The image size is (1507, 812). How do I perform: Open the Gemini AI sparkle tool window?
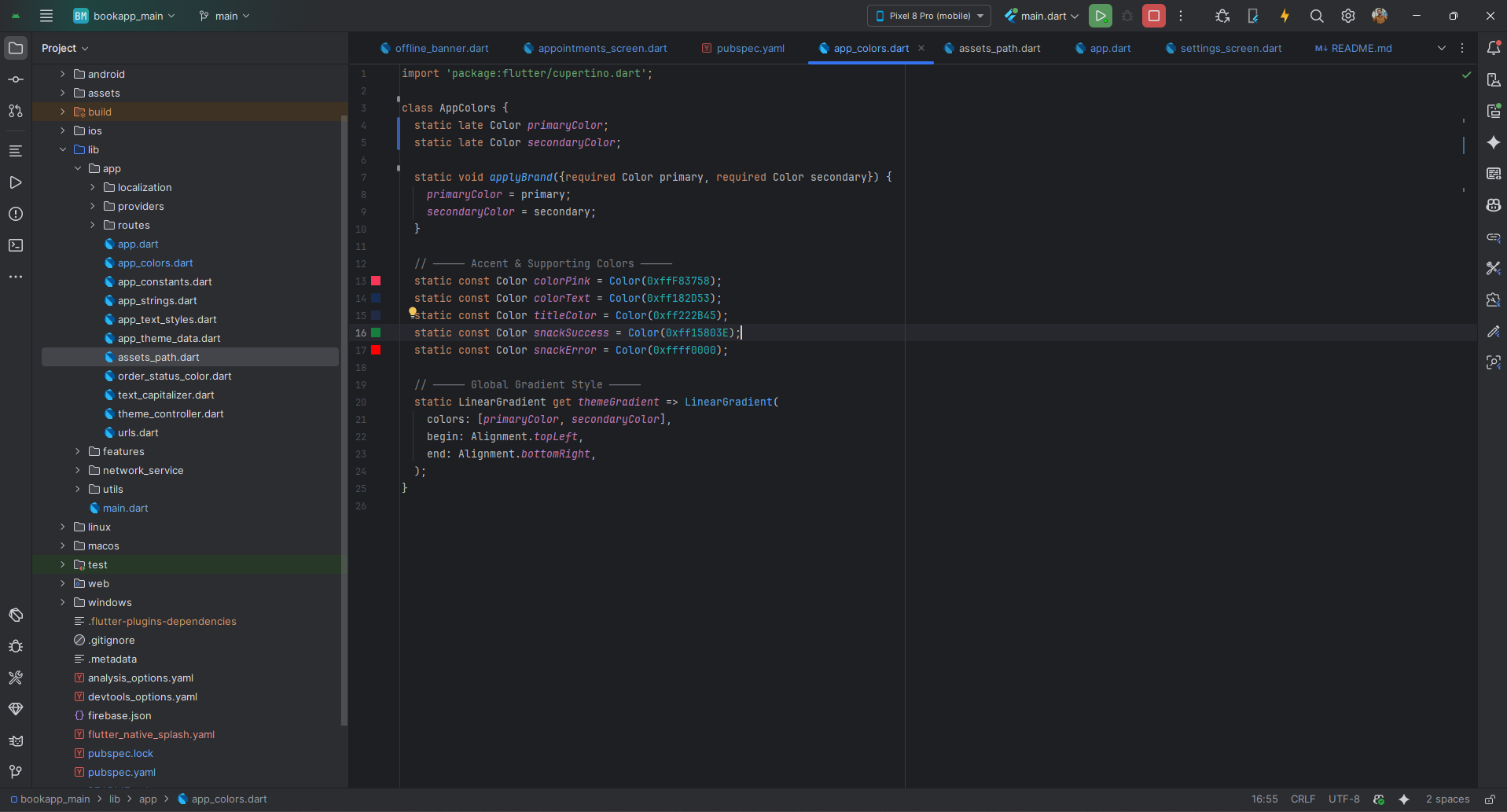(1494, 142)
